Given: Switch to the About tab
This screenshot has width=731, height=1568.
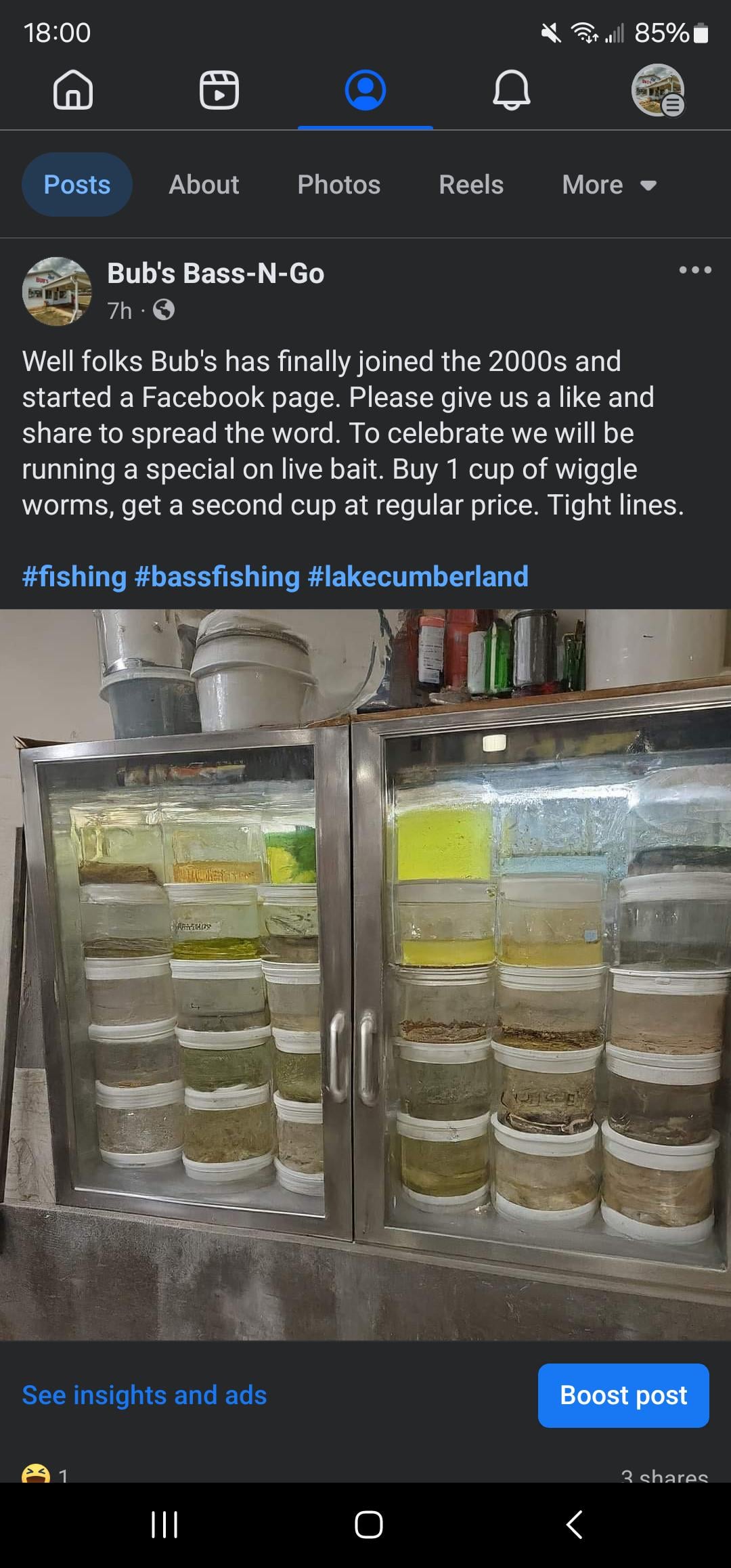Looking at the screenshot, I should tap(204, 185).
